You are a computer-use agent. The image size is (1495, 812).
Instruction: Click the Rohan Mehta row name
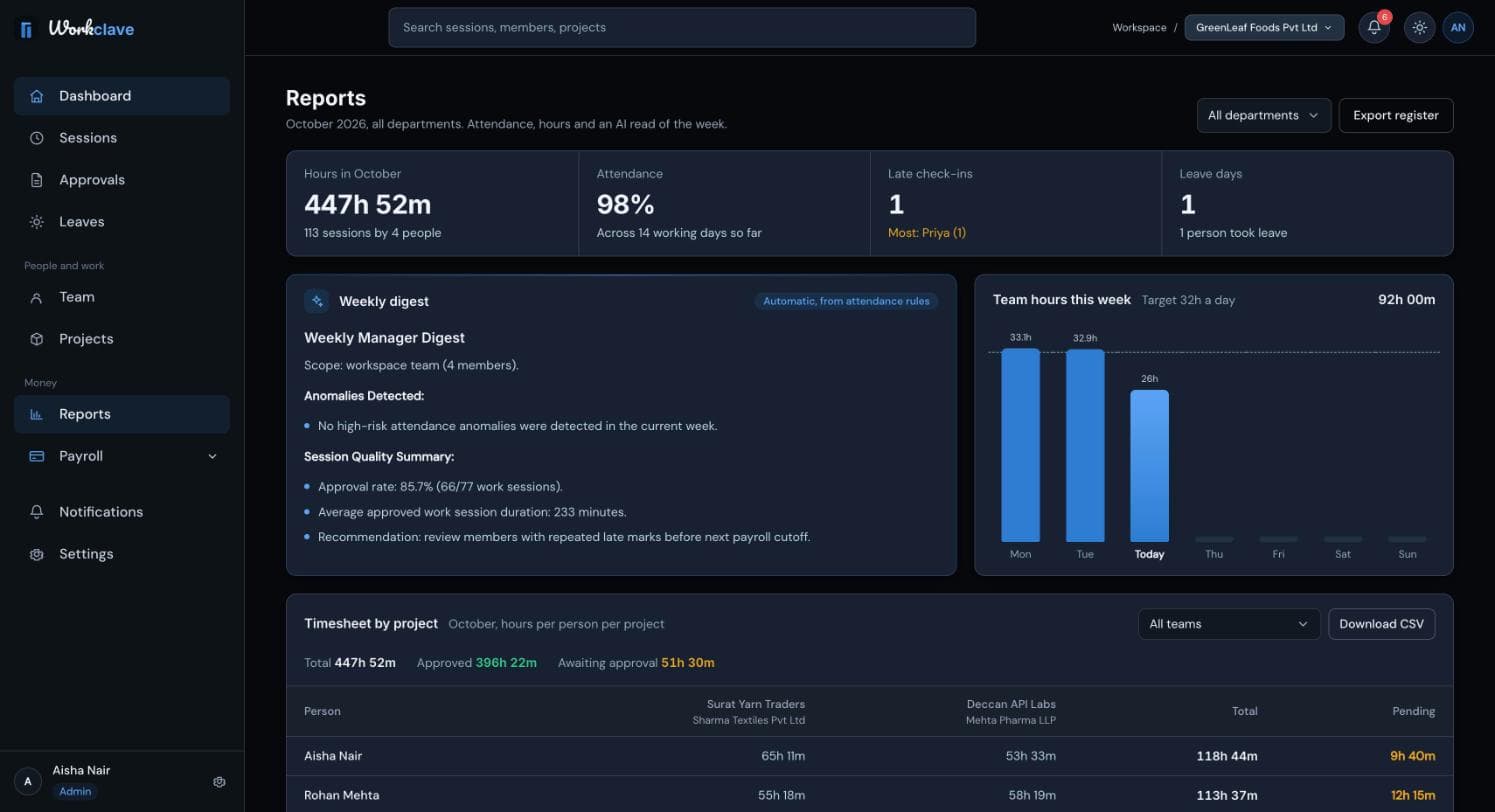pos(341,795)
